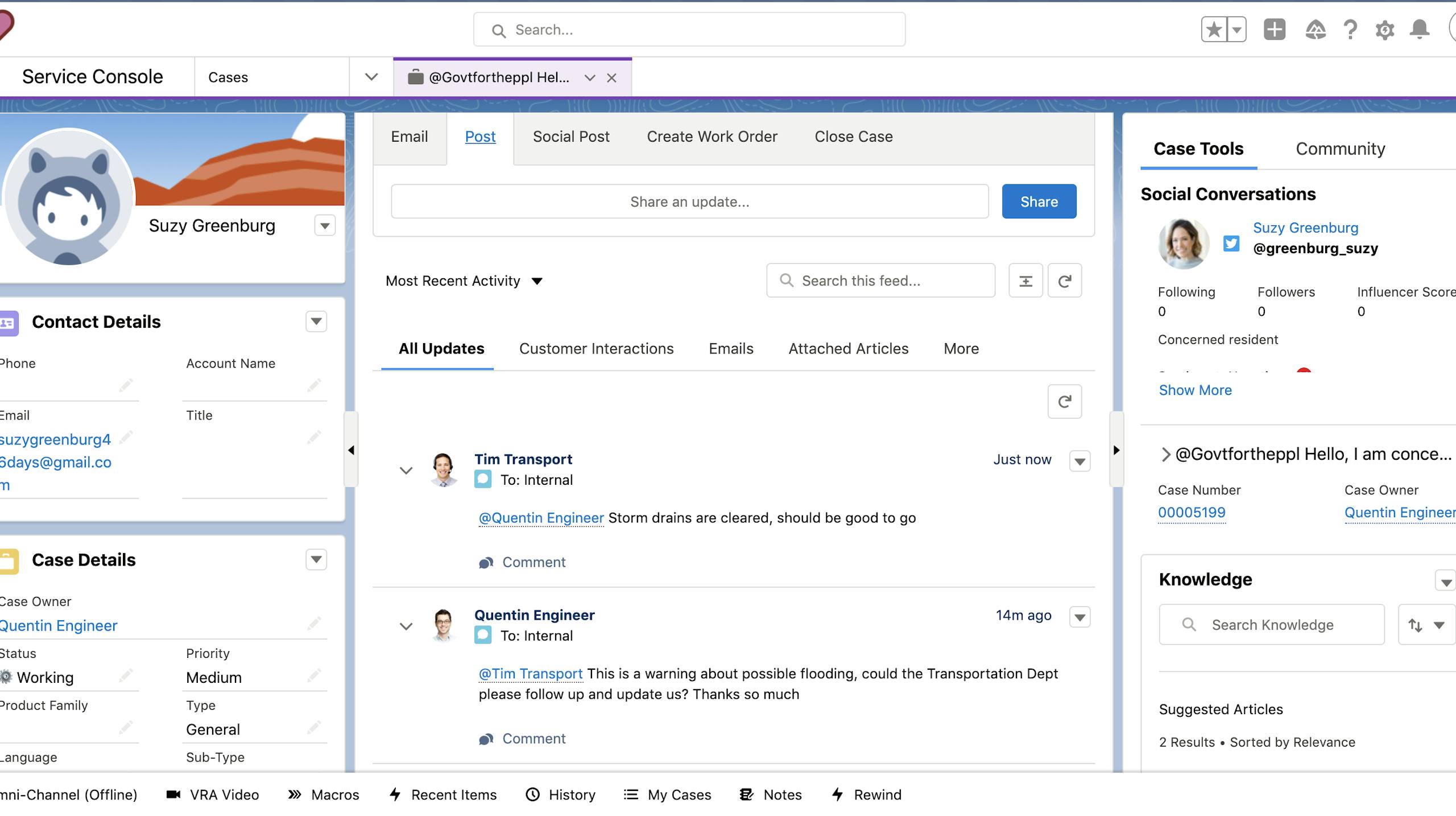The image size is (1456, 816).
Task: Open the Contact Details panel dropdown
Action: (316, 322)
